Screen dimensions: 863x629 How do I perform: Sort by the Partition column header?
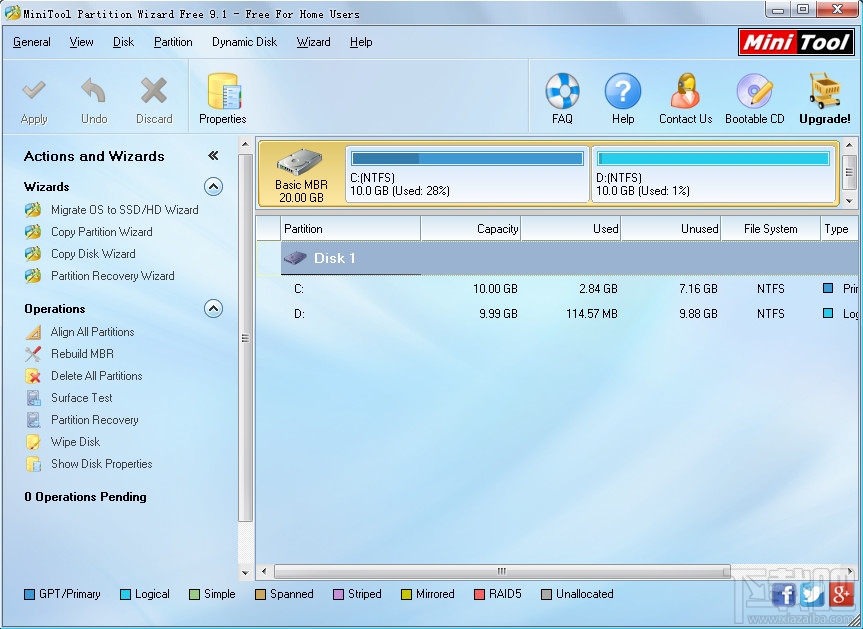[x=351, y=229]
